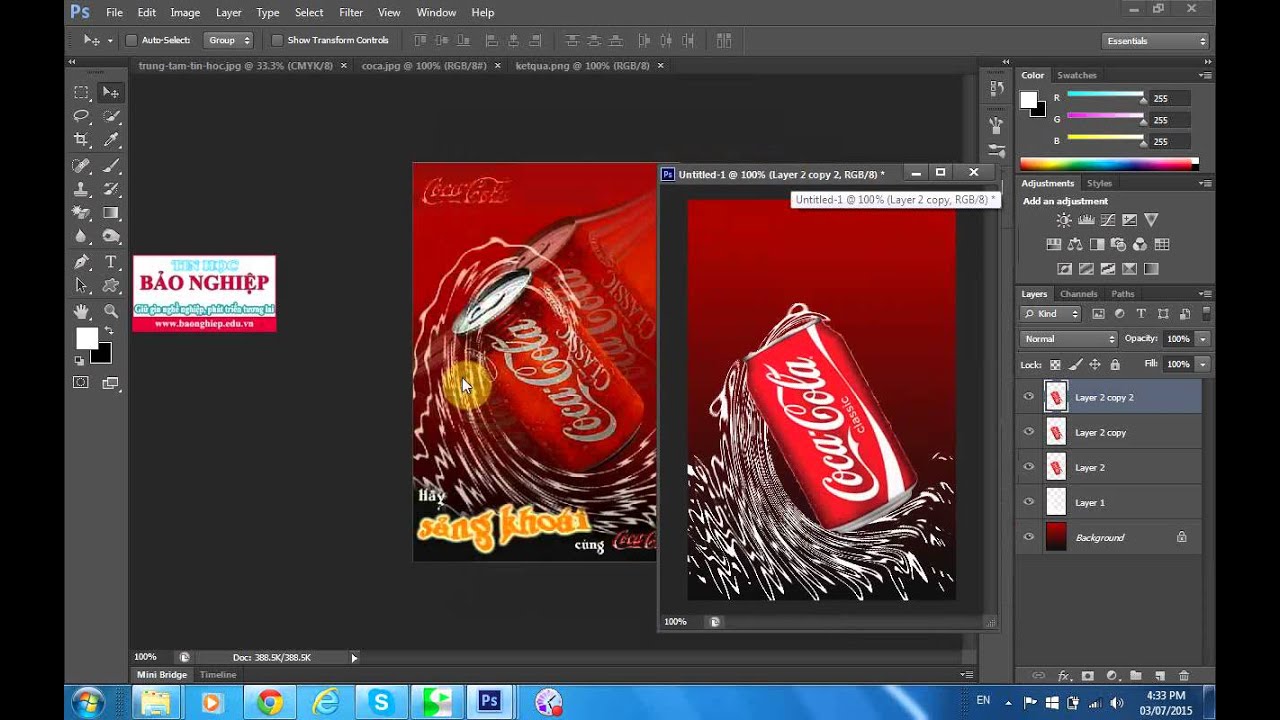Create a new layer group
The height and width of the screenshot is (720, 1280).
tap(1136, 677)
